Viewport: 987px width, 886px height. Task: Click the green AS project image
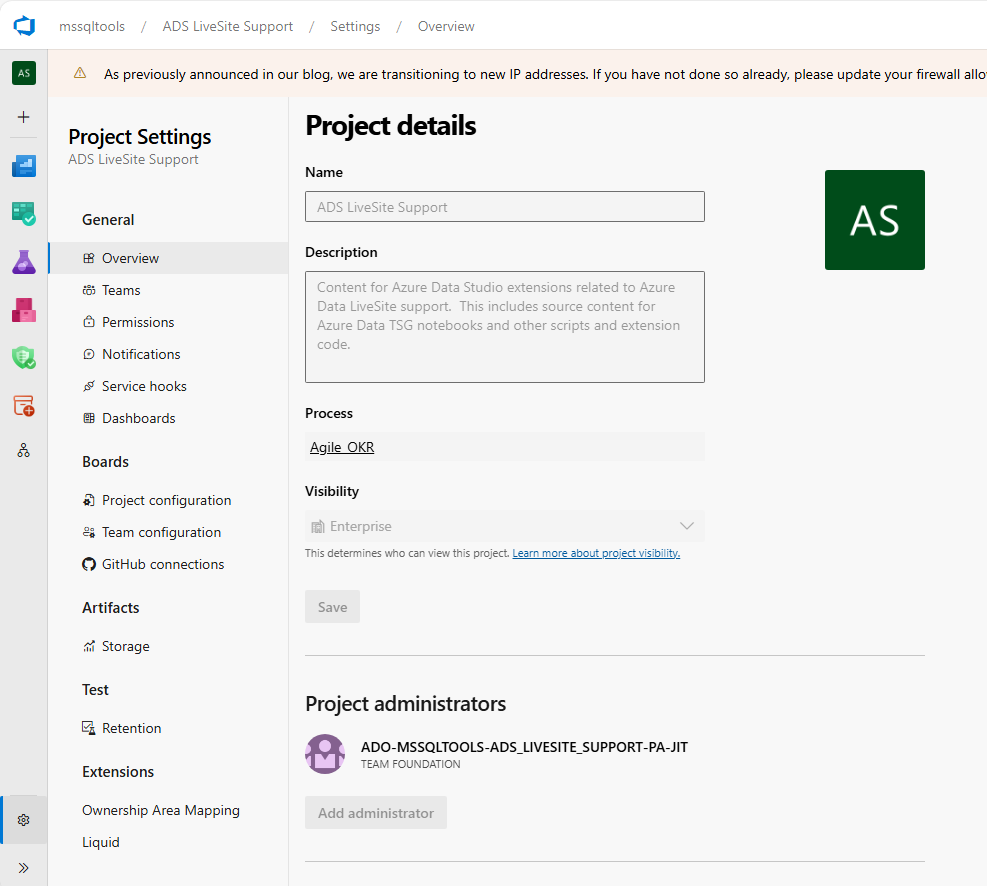pos(874,219)
